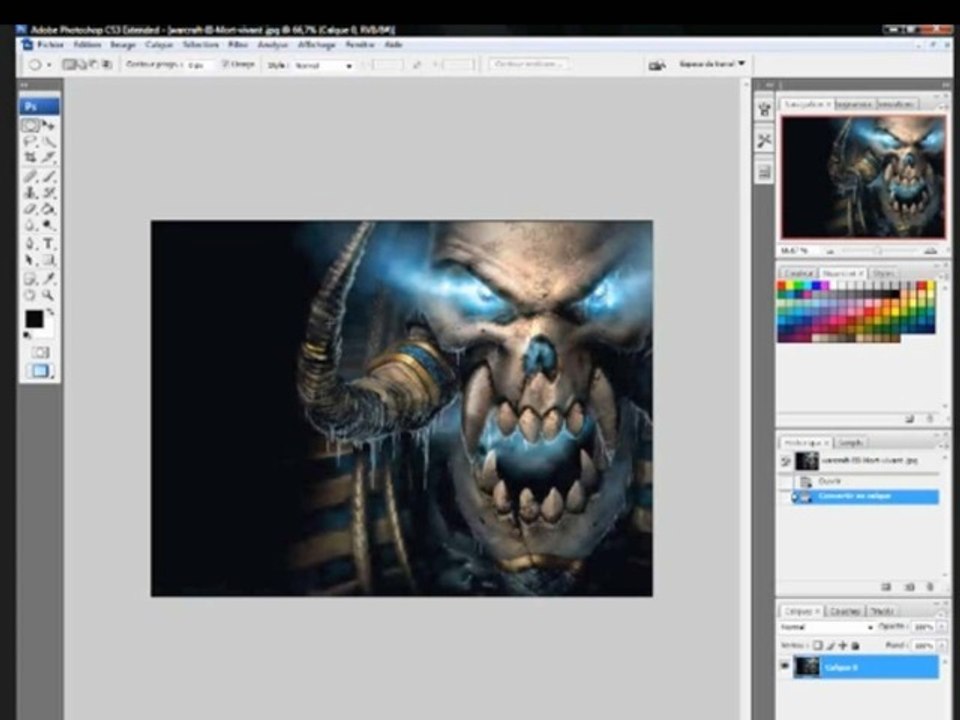Choose Intersect with selection mode
The width and height of the screenshot is (960, 720).
point(107,64)
